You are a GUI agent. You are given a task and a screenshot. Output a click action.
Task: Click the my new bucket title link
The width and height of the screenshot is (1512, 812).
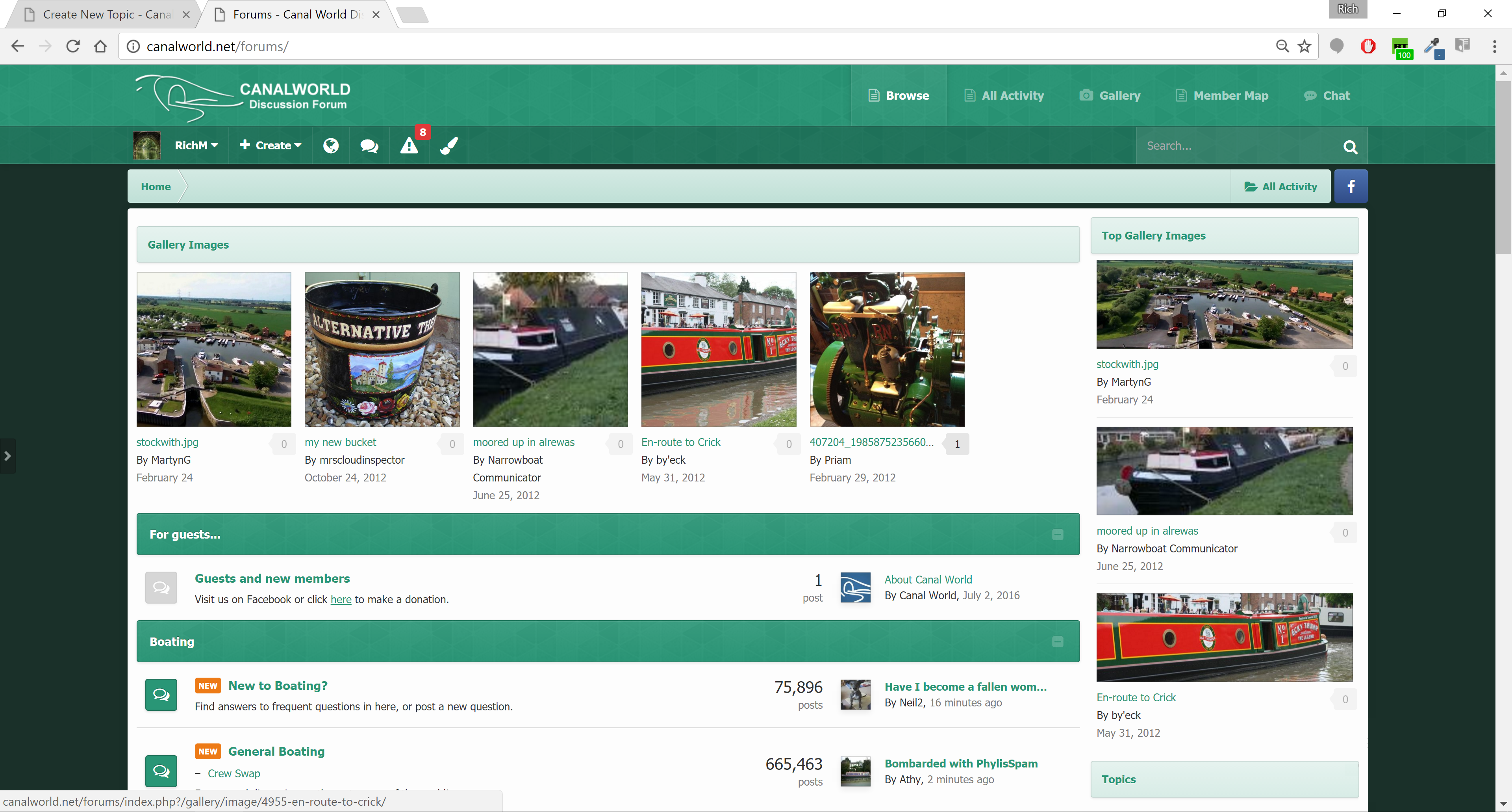pos(341,442)
